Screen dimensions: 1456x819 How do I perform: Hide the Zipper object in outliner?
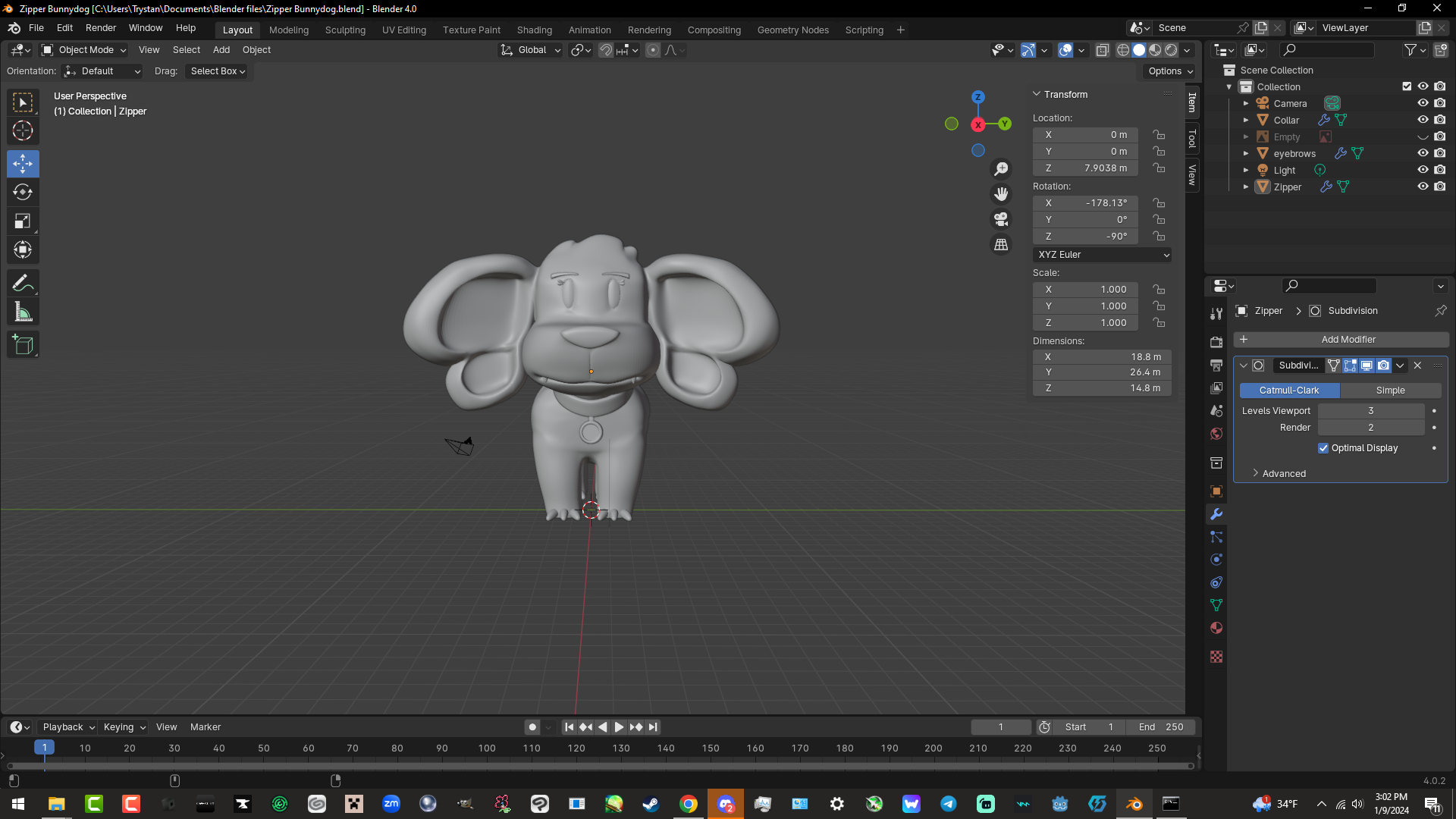coord(1423,187)
